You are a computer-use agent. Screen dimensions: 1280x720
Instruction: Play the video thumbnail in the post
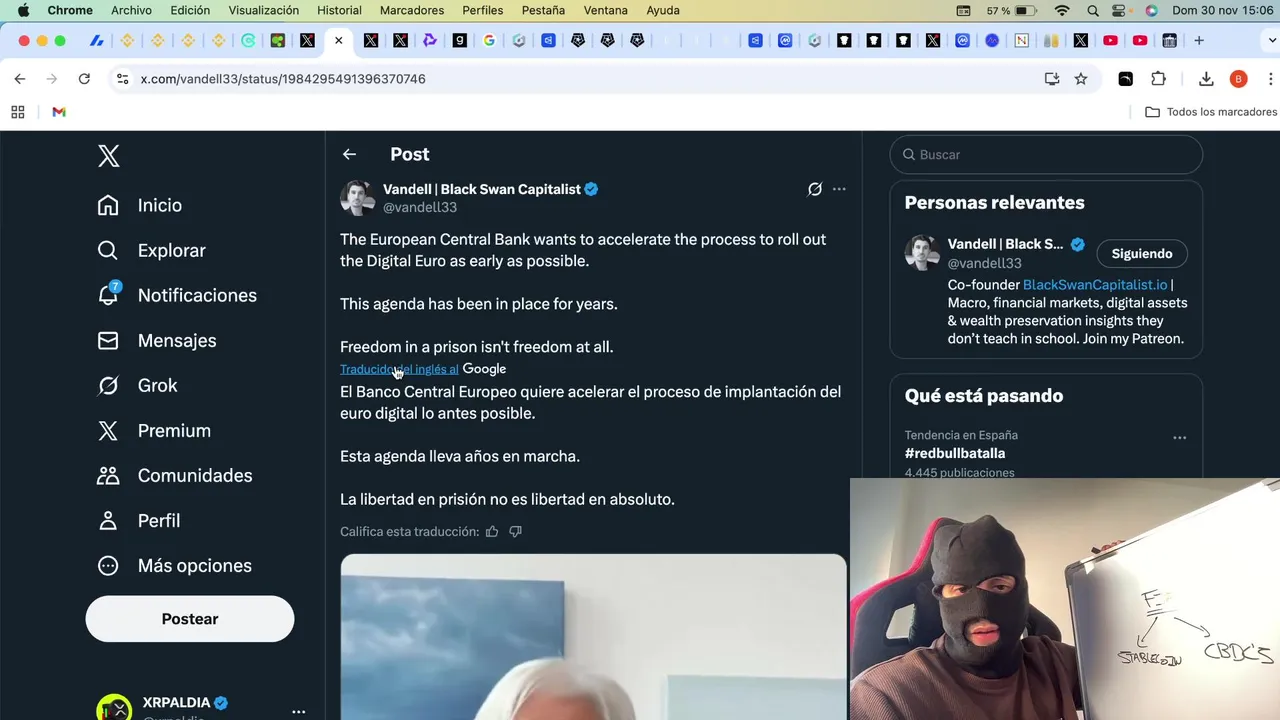(593, 637)
